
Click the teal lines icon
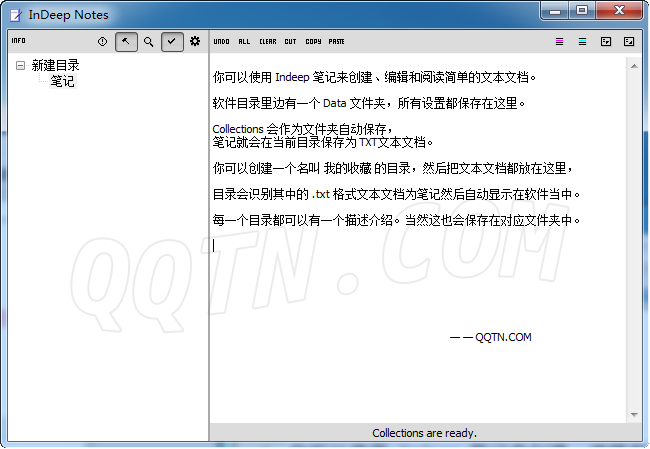pos(582,42)
